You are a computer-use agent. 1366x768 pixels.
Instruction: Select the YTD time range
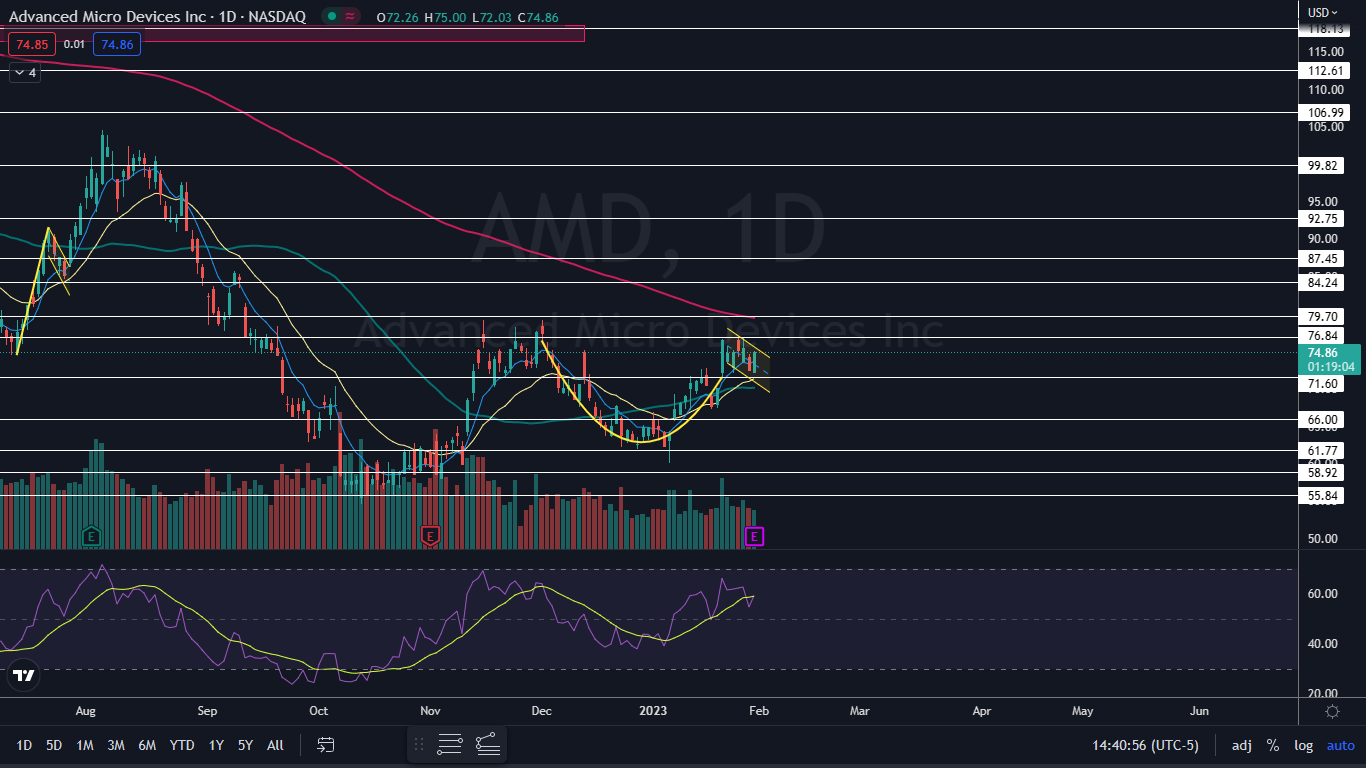(182, 745)
